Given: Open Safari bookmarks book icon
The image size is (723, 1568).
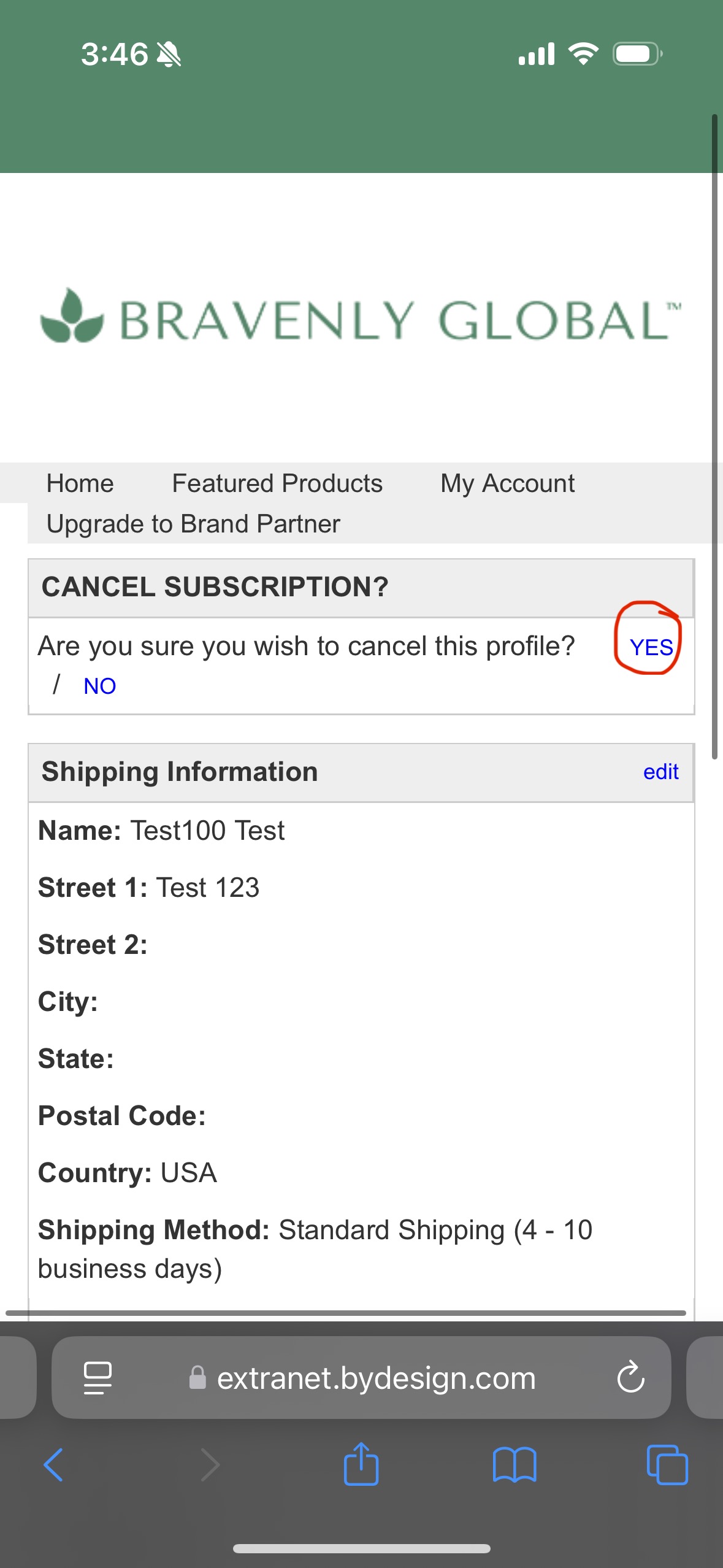Looking at the screenshot, I should (515, 1465).
